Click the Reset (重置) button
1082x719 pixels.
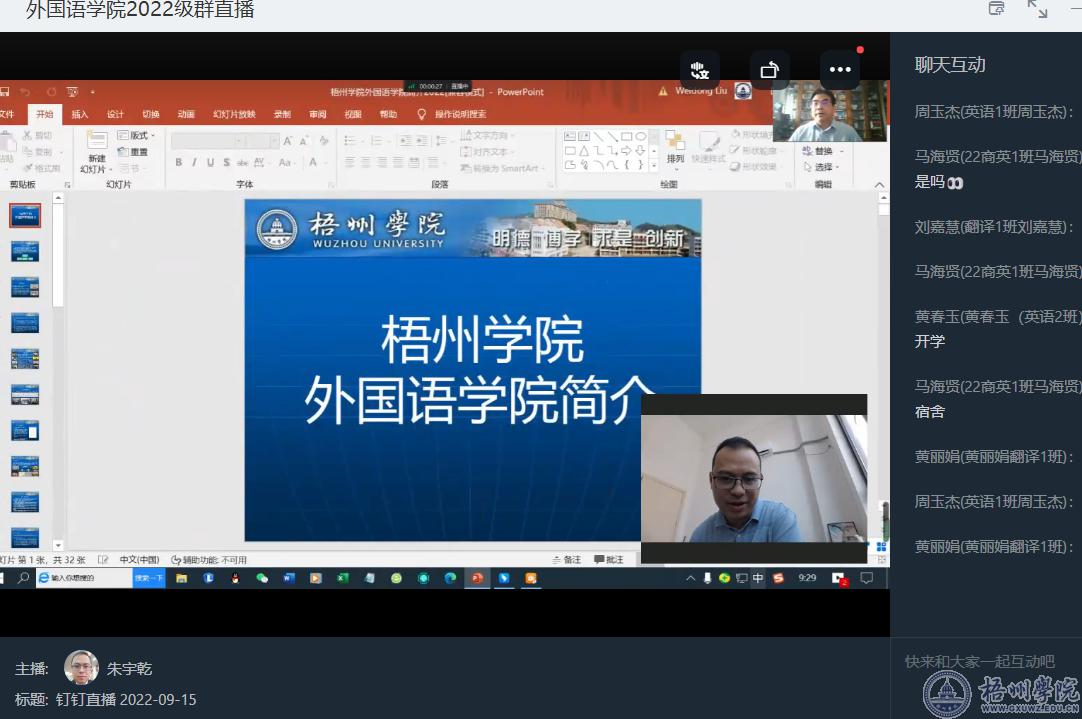click(133, 152)
